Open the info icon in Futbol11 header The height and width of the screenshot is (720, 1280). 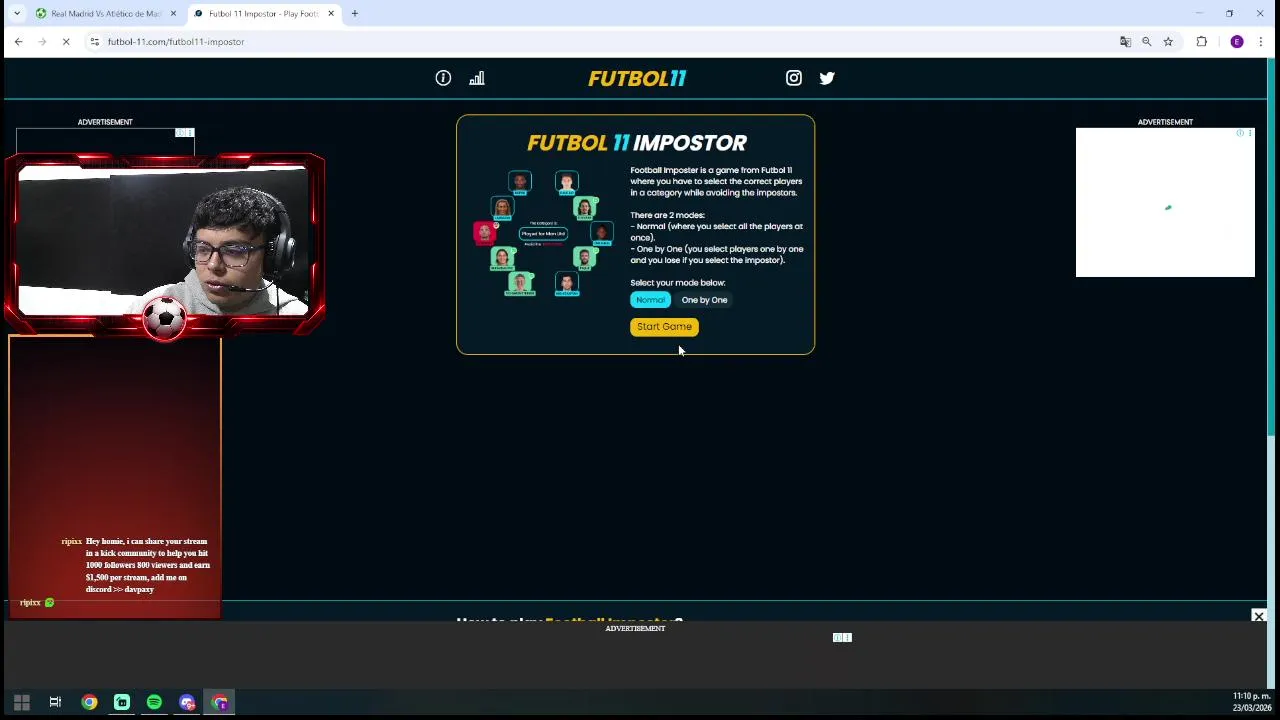443,78
